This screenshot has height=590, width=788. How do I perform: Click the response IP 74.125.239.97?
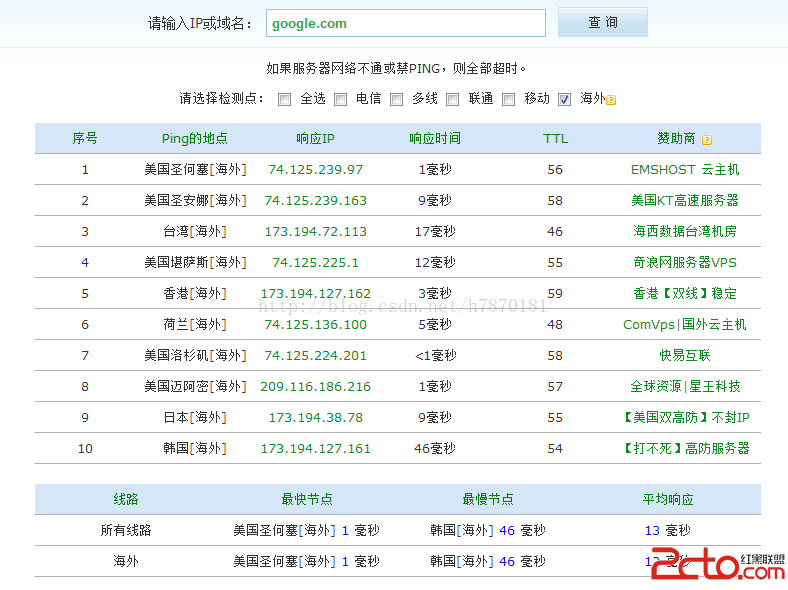316,170
